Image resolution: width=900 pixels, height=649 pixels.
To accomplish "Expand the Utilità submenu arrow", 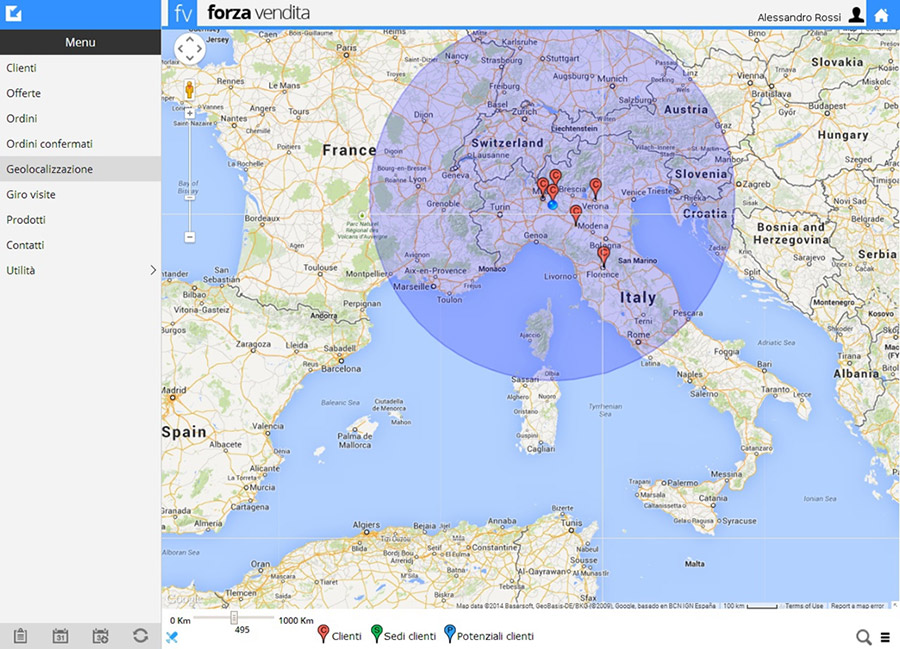I will click(153, 270).
